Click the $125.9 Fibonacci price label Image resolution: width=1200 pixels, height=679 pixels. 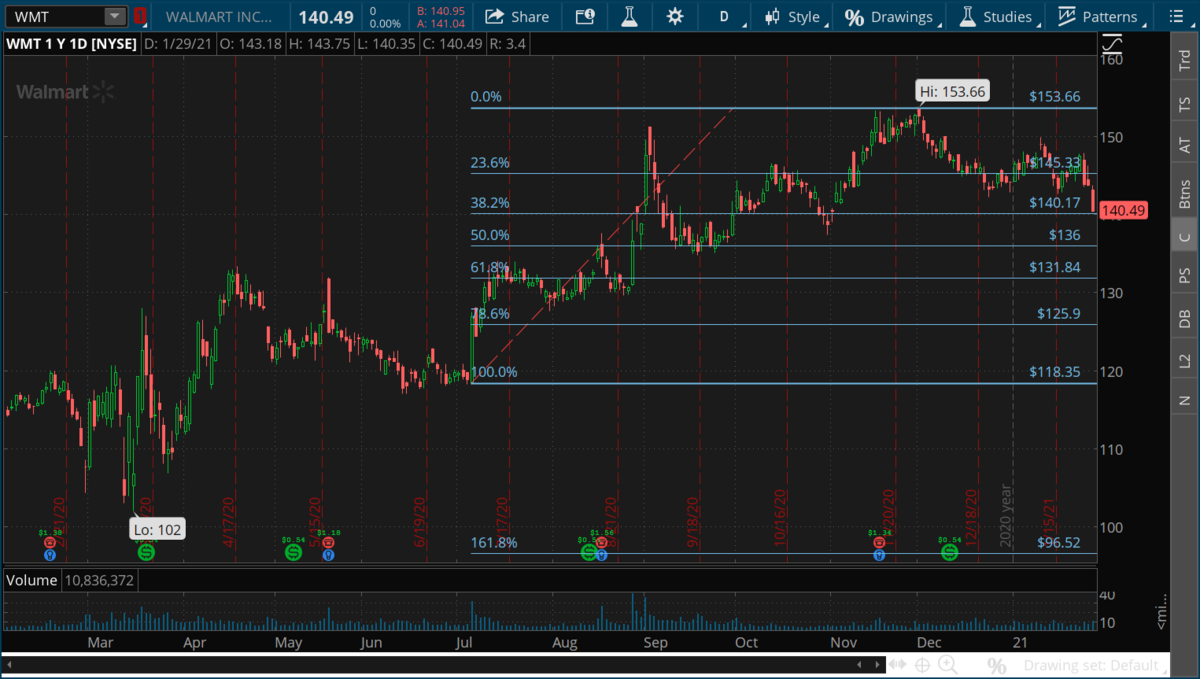tap(1059, 314)
